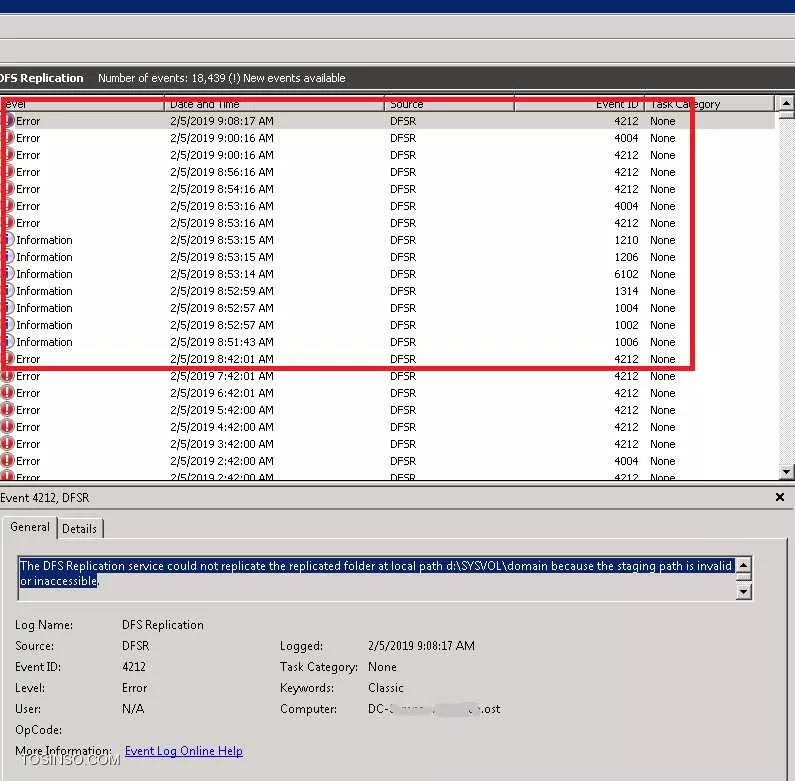Select Information event 1314
The image size is (795, 781).
[387, 291]
